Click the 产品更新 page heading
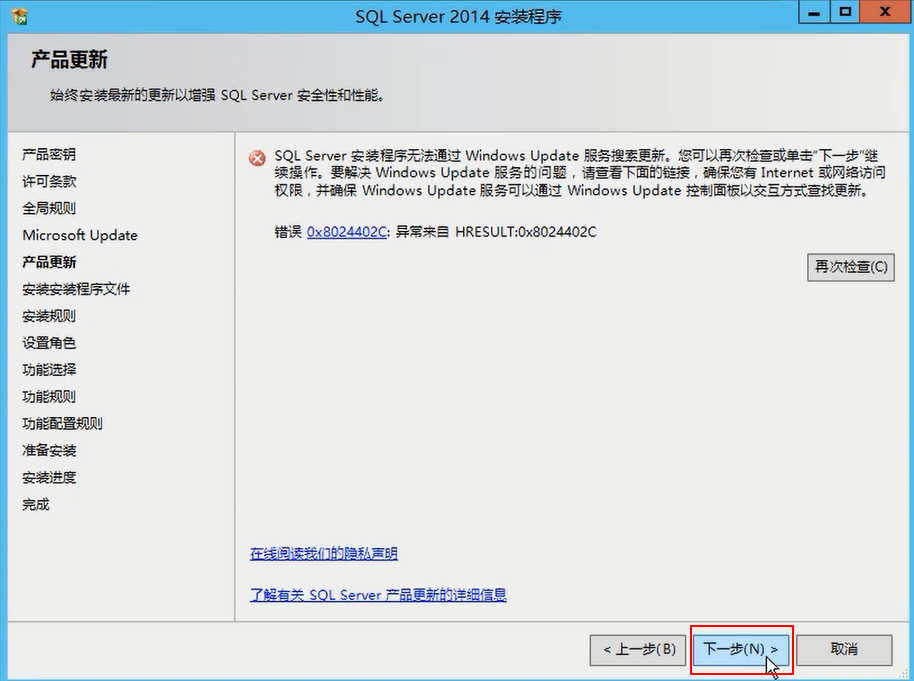 point(69,59)
